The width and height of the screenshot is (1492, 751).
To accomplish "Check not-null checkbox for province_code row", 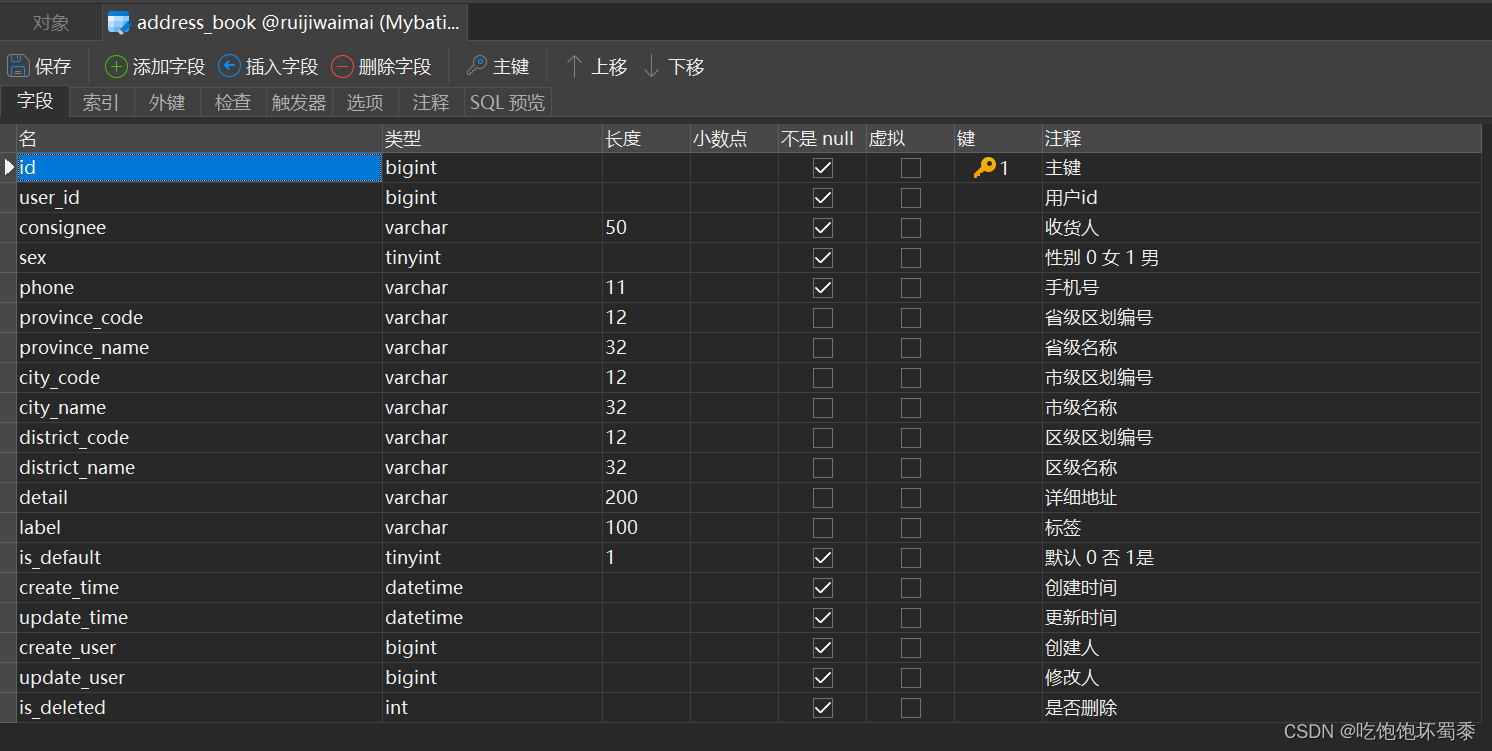I will (823, 318).
